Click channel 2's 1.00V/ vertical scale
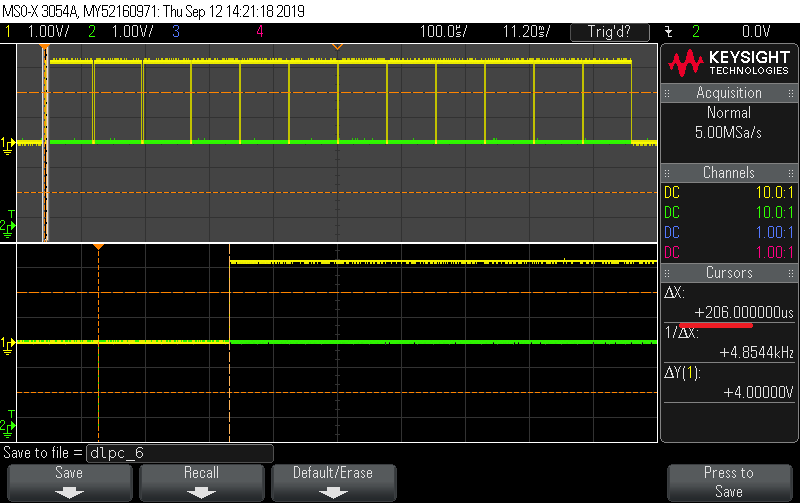 point(132,32)
